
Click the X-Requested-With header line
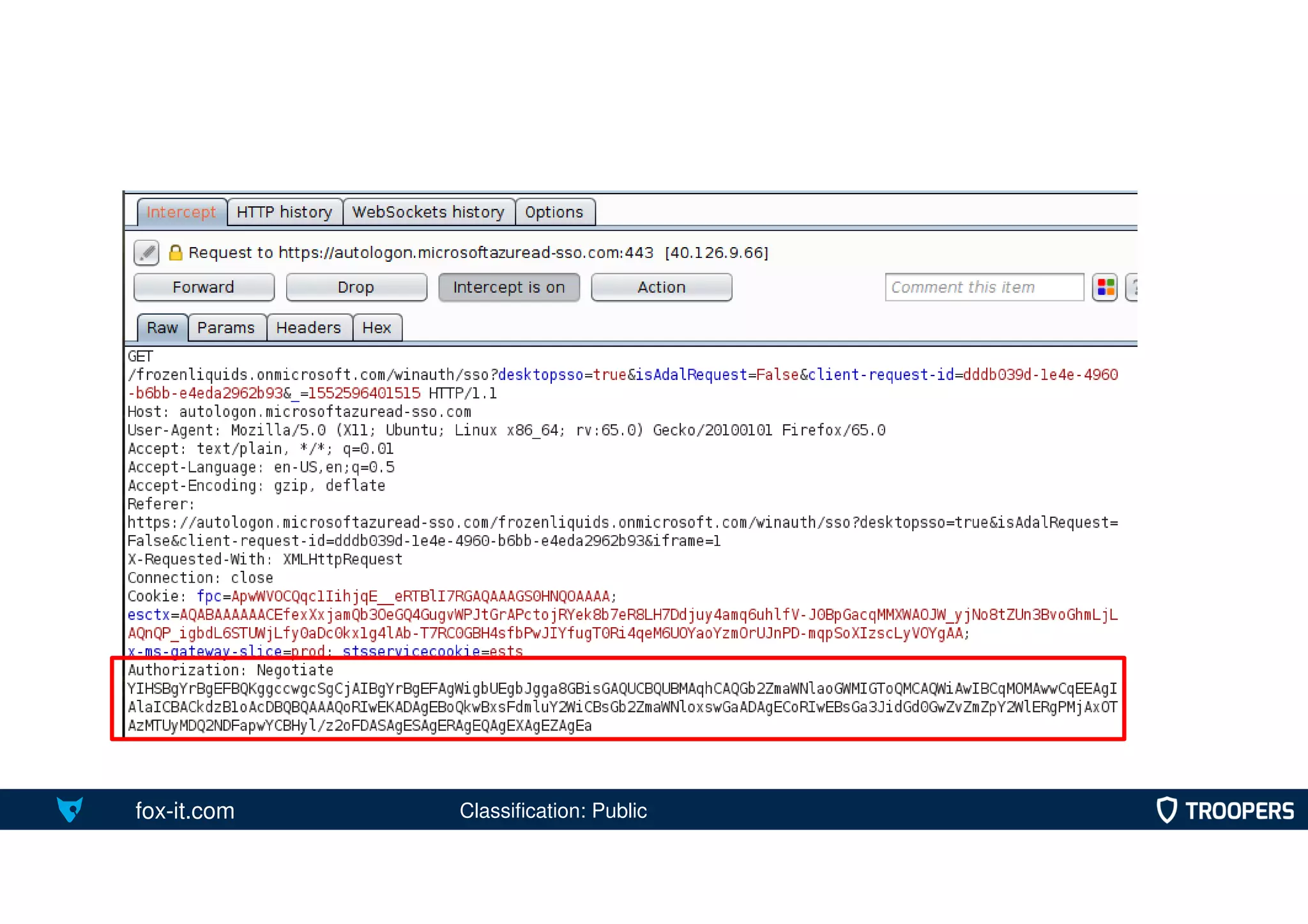tap(264, 559)
